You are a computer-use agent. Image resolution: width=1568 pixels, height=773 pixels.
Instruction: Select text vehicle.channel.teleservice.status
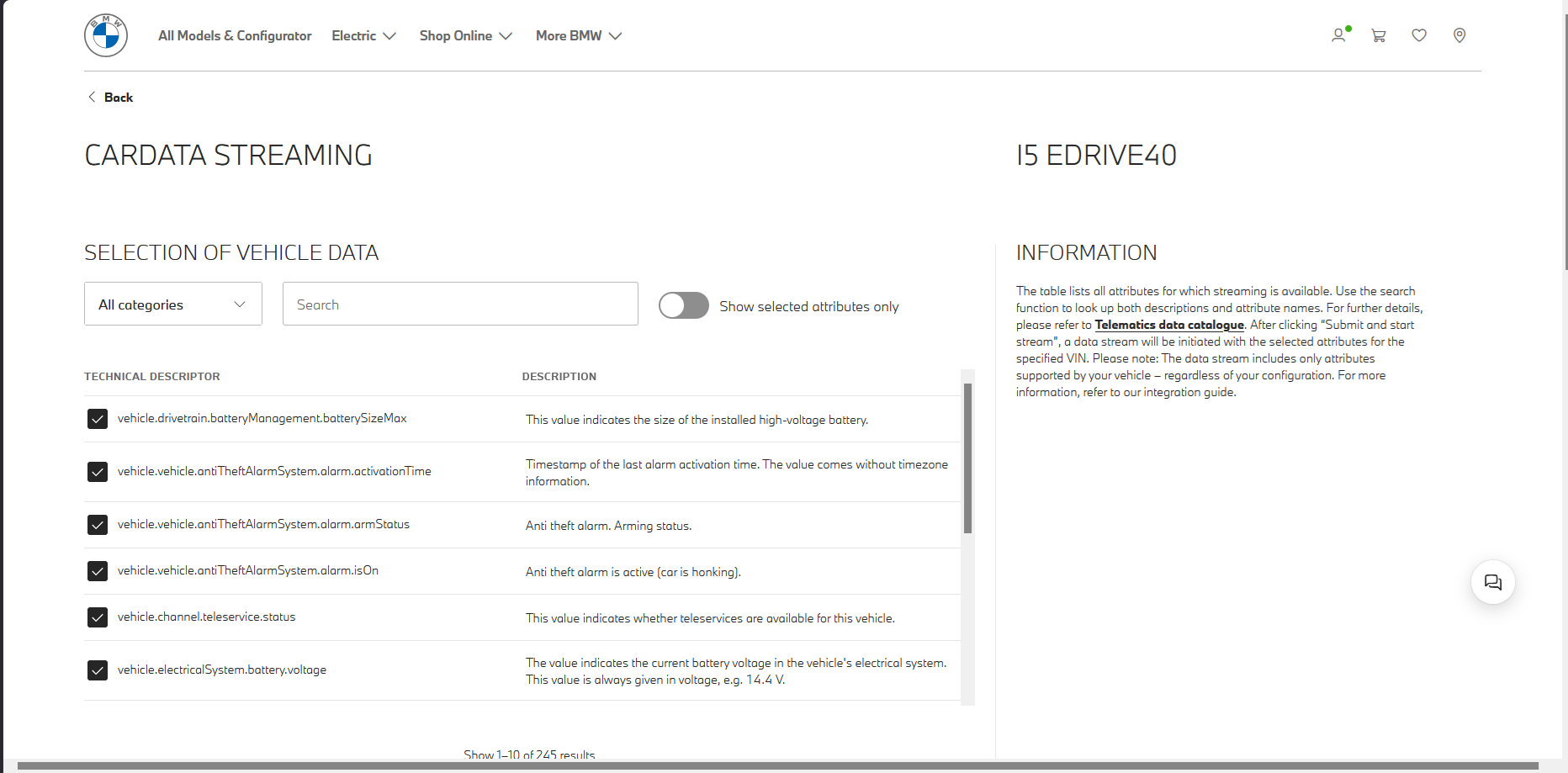point(207,617)
